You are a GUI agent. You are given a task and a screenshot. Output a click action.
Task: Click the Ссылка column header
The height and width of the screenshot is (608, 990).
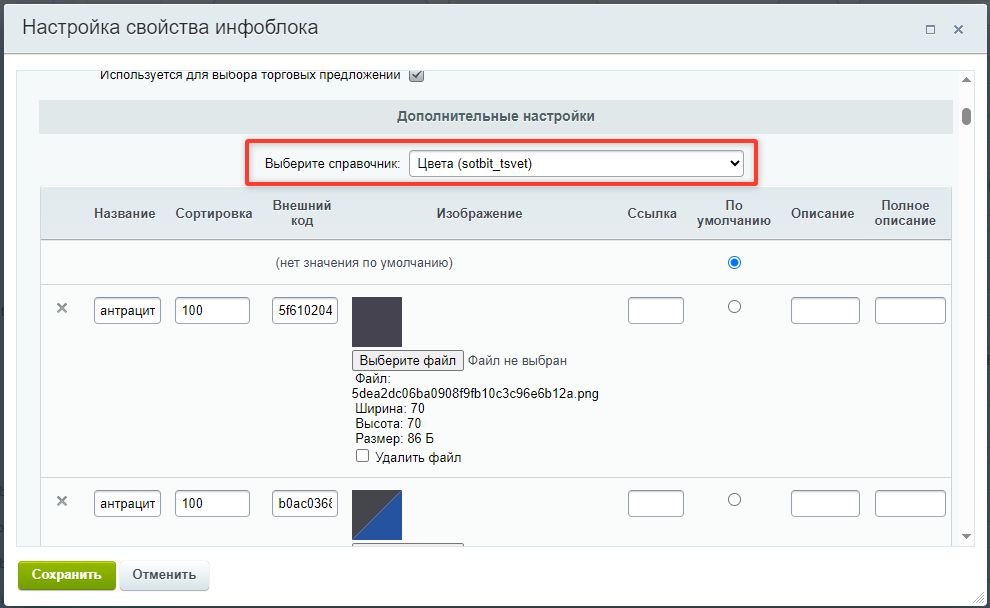click(x=652, y=213)
